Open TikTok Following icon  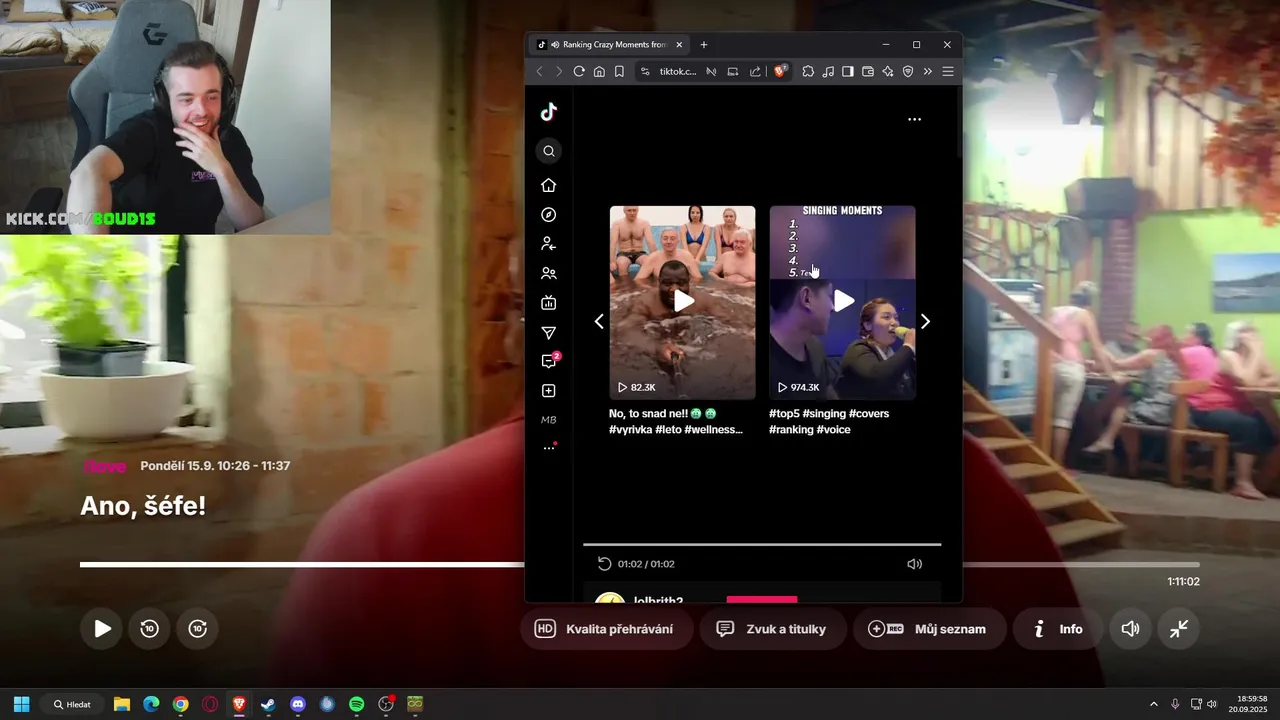coord(548,243)
